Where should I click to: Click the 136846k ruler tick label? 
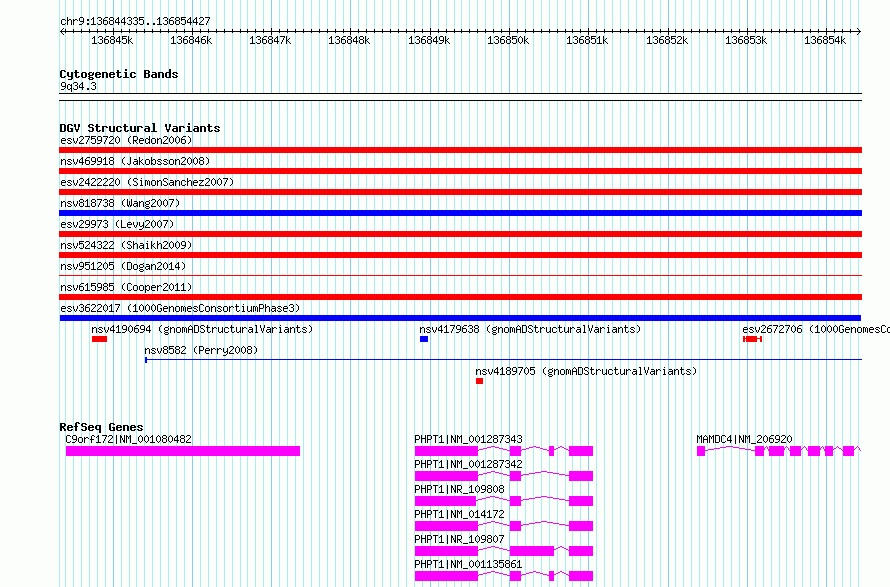(191, 40)
